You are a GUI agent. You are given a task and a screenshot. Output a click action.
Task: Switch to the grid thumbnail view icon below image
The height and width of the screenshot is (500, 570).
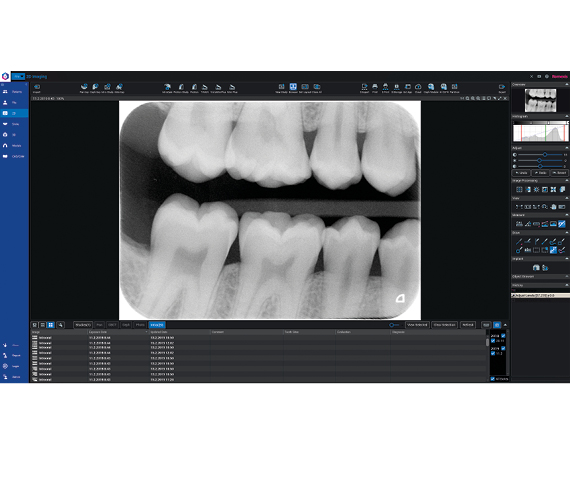pyautogui.click(x=51, y=325)
